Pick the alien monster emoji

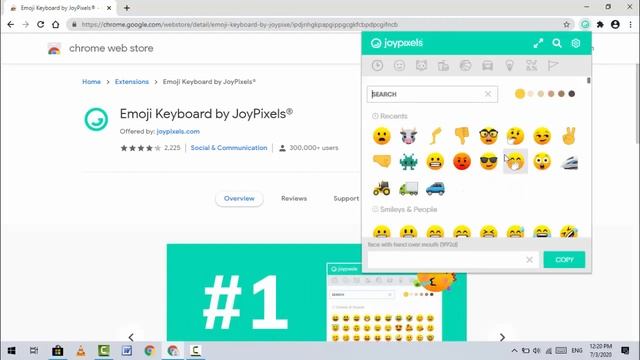coord(409,162)
